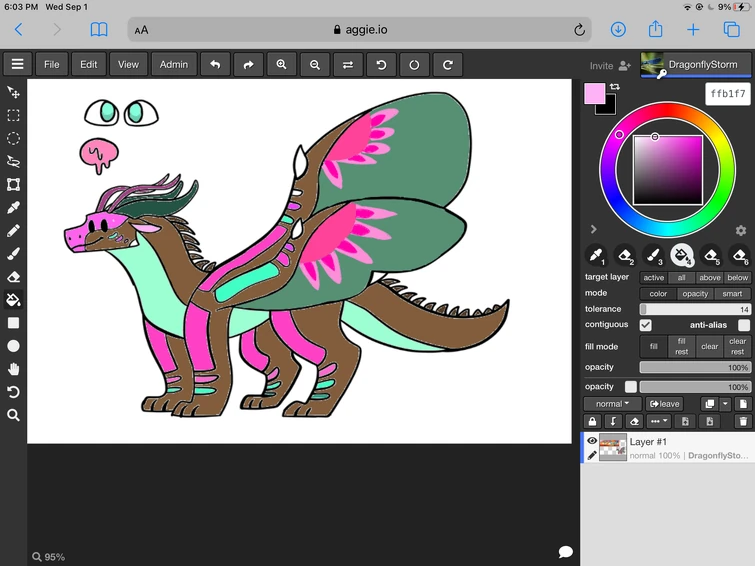Viewport: 755px width, 566px height.
Task: Click the zoom out toolbar button
Action: (x=315, y=65)
